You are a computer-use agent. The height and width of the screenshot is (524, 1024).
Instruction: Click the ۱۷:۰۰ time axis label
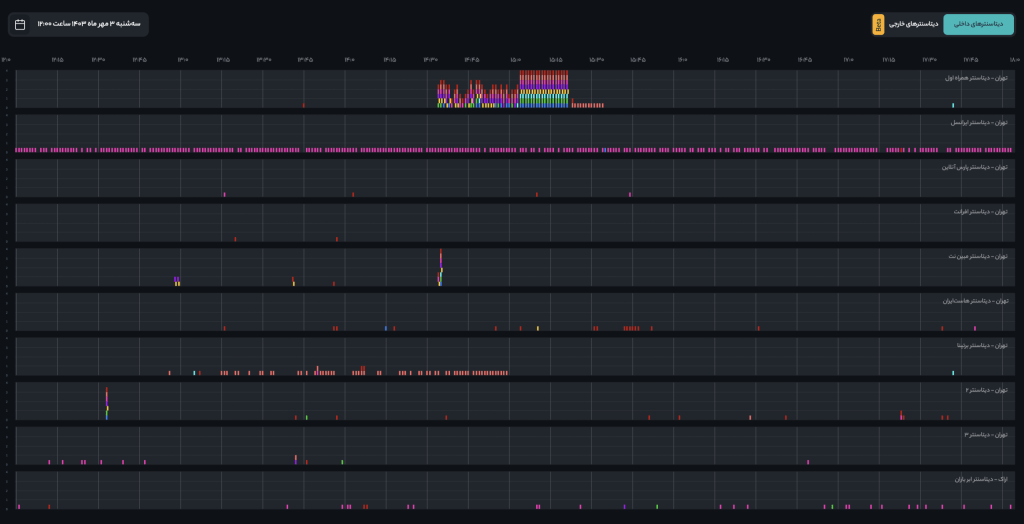pyautogui.click(x=848, y=59)
